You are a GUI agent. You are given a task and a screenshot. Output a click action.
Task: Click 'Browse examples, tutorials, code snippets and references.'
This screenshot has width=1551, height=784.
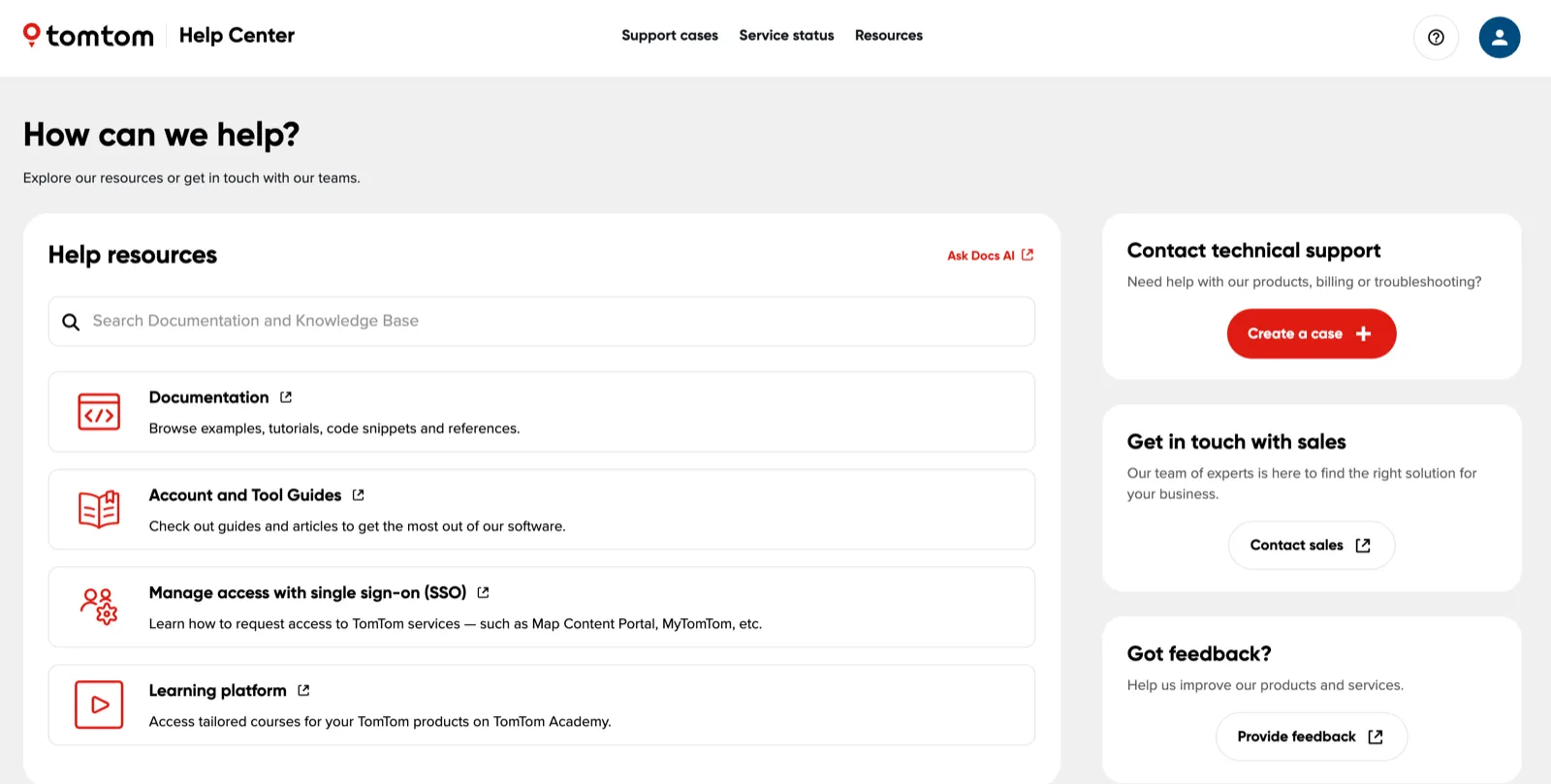click(334, 428)
